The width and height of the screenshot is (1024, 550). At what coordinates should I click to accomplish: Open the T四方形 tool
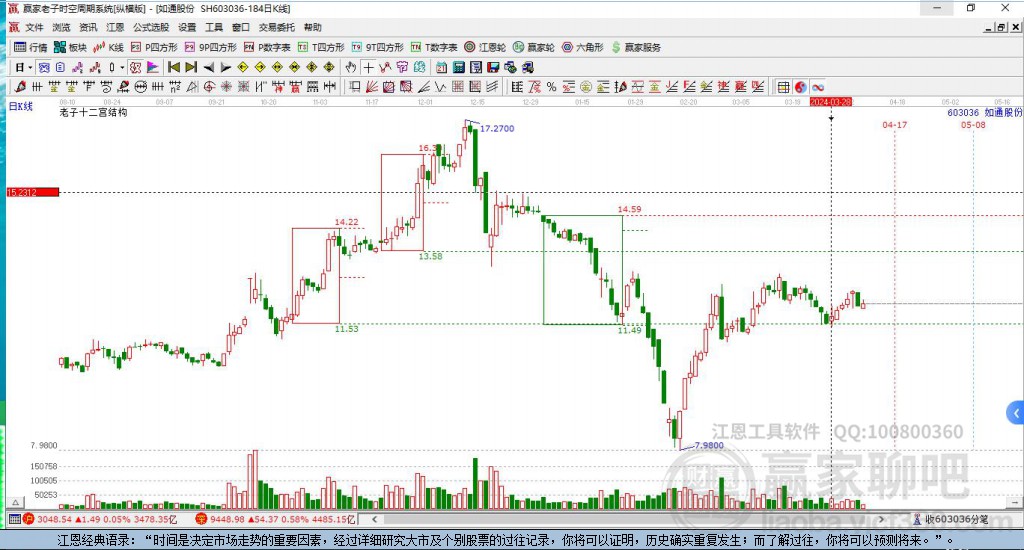(321, 47)
